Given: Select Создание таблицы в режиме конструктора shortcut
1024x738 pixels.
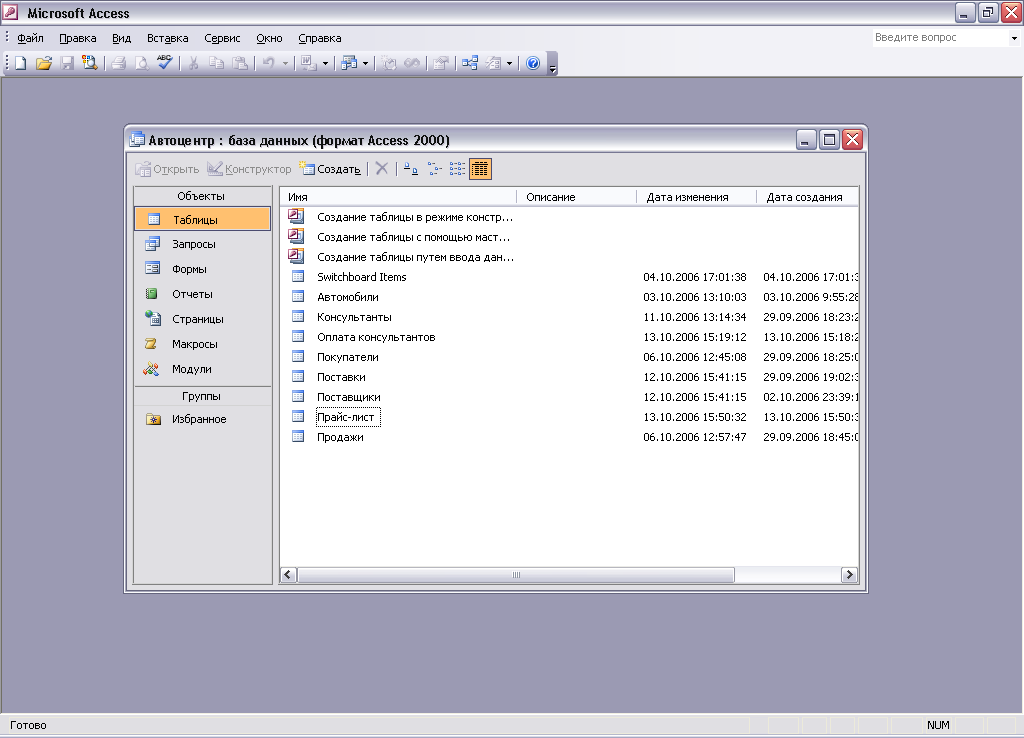Looking at the screenshot, I should pyautogui.click(x=414, y=217).
